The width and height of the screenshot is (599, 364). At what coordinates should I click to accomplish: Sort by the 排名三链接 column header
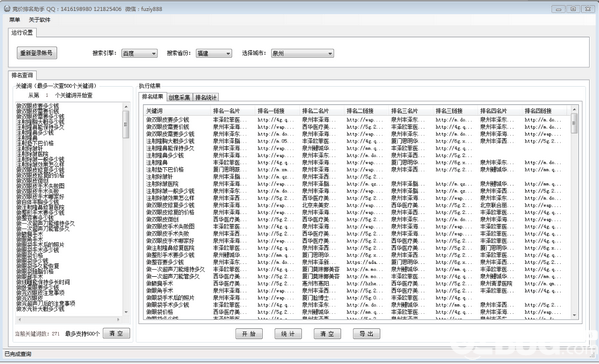(x=456, y=111)
